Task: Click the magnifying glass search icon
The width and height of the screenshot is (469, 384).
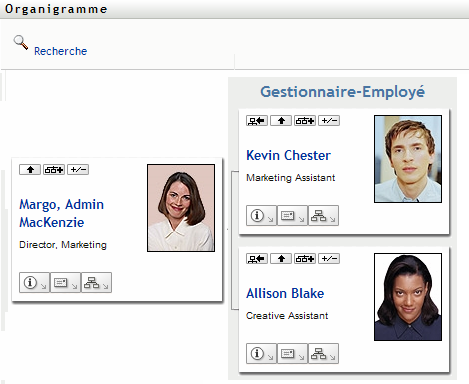Action: (x=21, y=42)
